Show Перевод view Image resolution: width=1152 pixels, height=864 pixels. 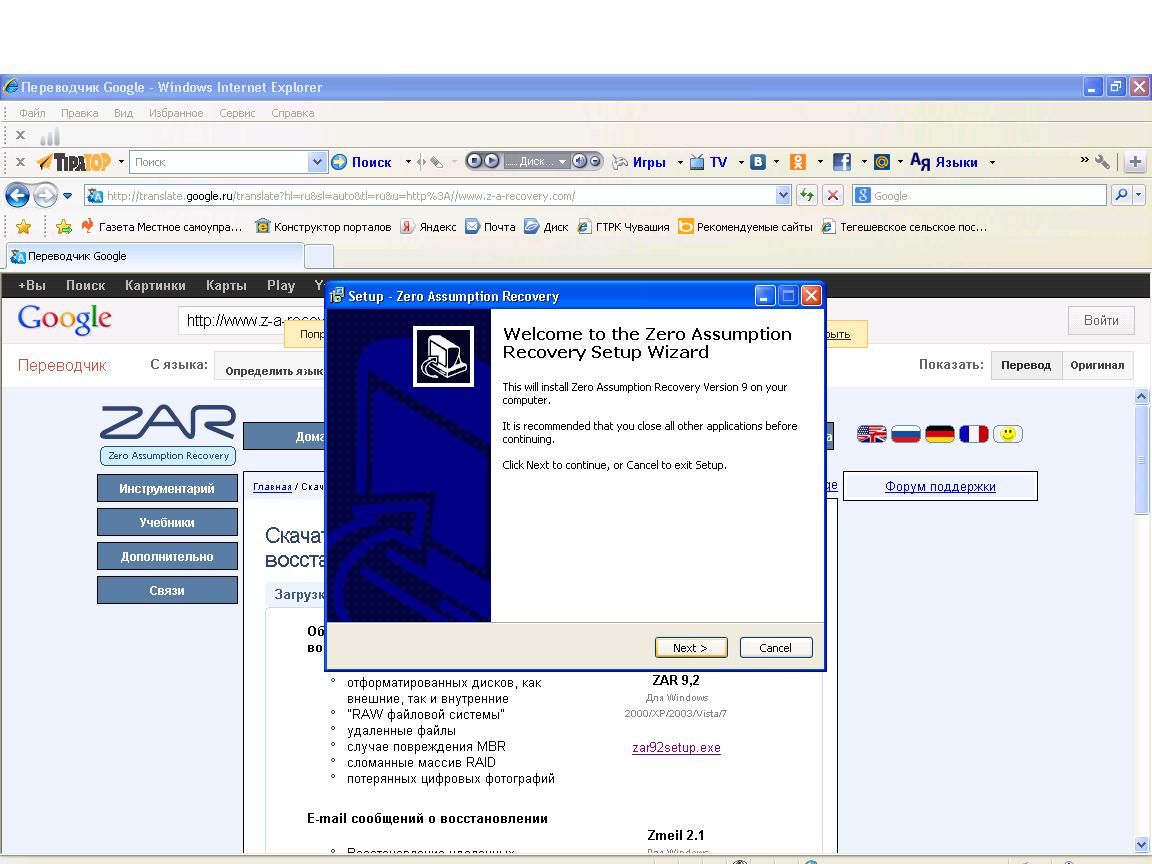click(1026, 365)
